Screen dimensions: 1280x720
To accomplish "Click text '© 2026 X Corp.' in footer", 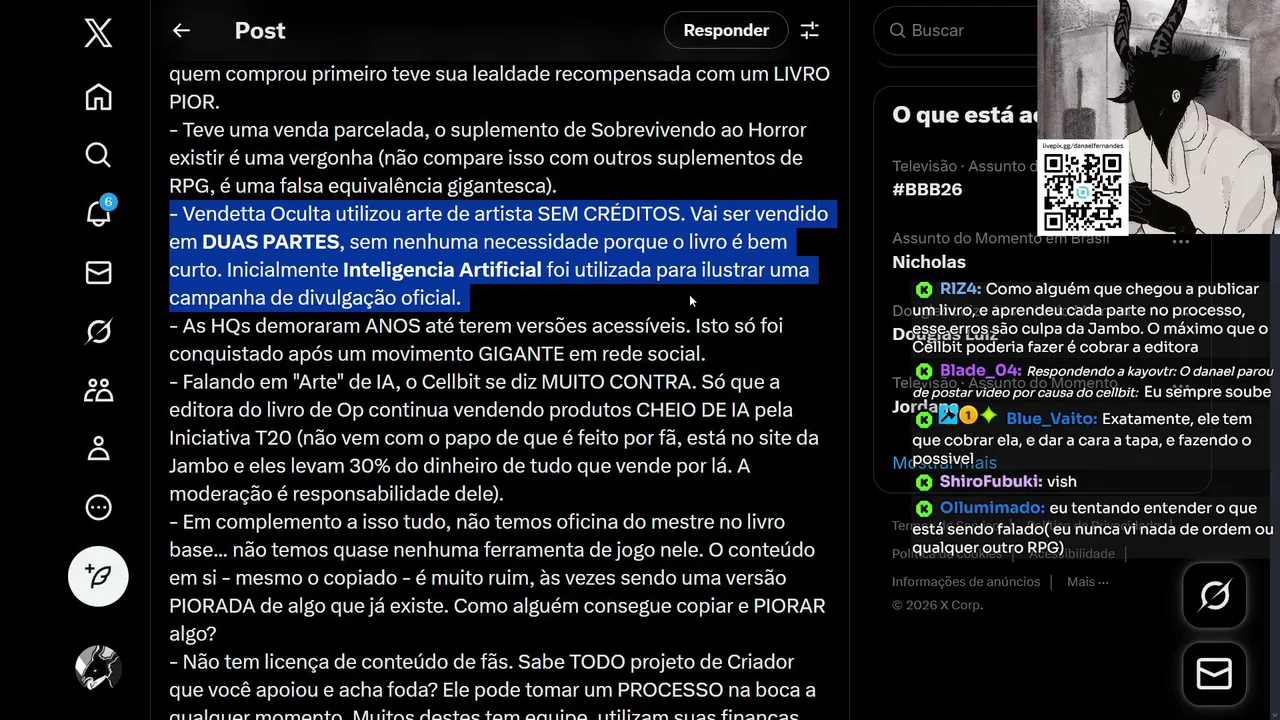I will pos(937,605).
